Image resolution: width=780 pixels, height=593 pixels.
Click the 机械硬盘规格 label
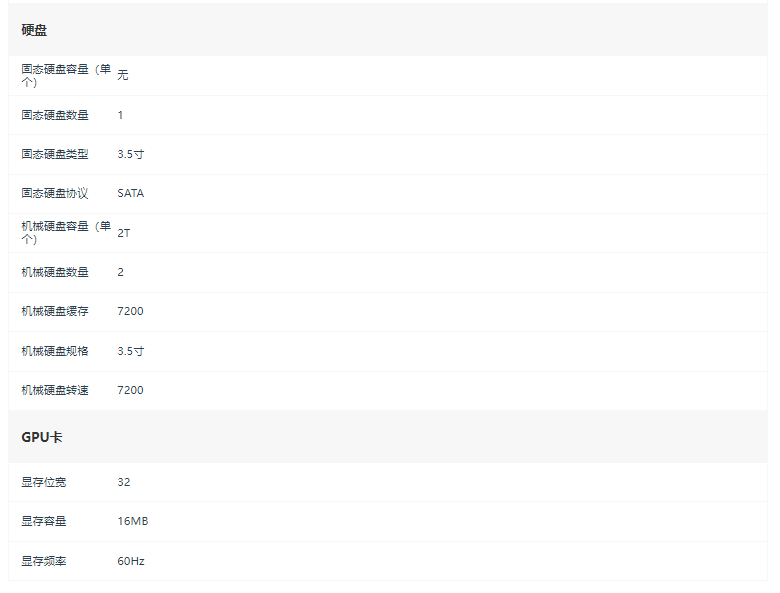coord(55,351)
